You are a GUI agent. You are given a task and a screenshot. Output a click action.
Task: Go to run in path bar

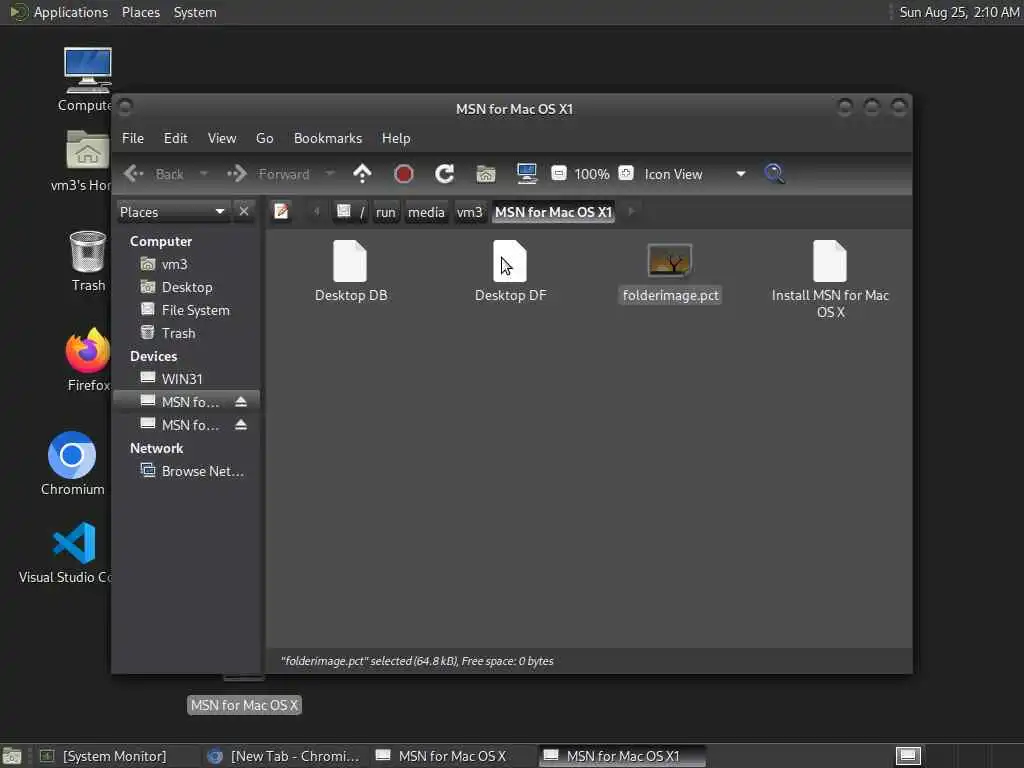click(x=386, y=212)
